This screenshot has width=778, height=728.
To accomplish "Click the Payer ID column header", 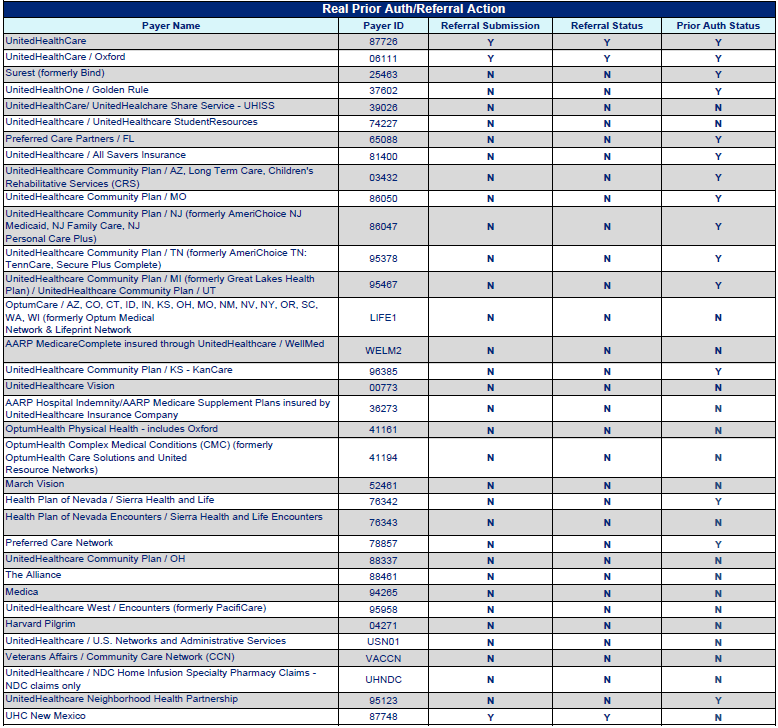I will 383,26.
